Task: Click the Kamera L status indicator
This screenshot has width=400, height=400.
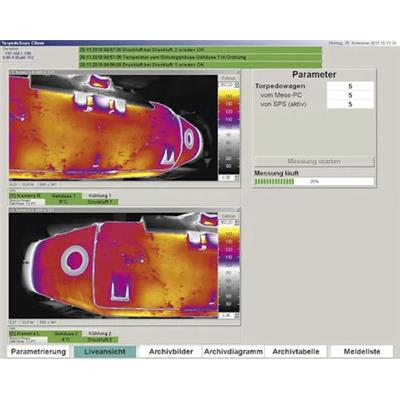Action: click(26, 333)
